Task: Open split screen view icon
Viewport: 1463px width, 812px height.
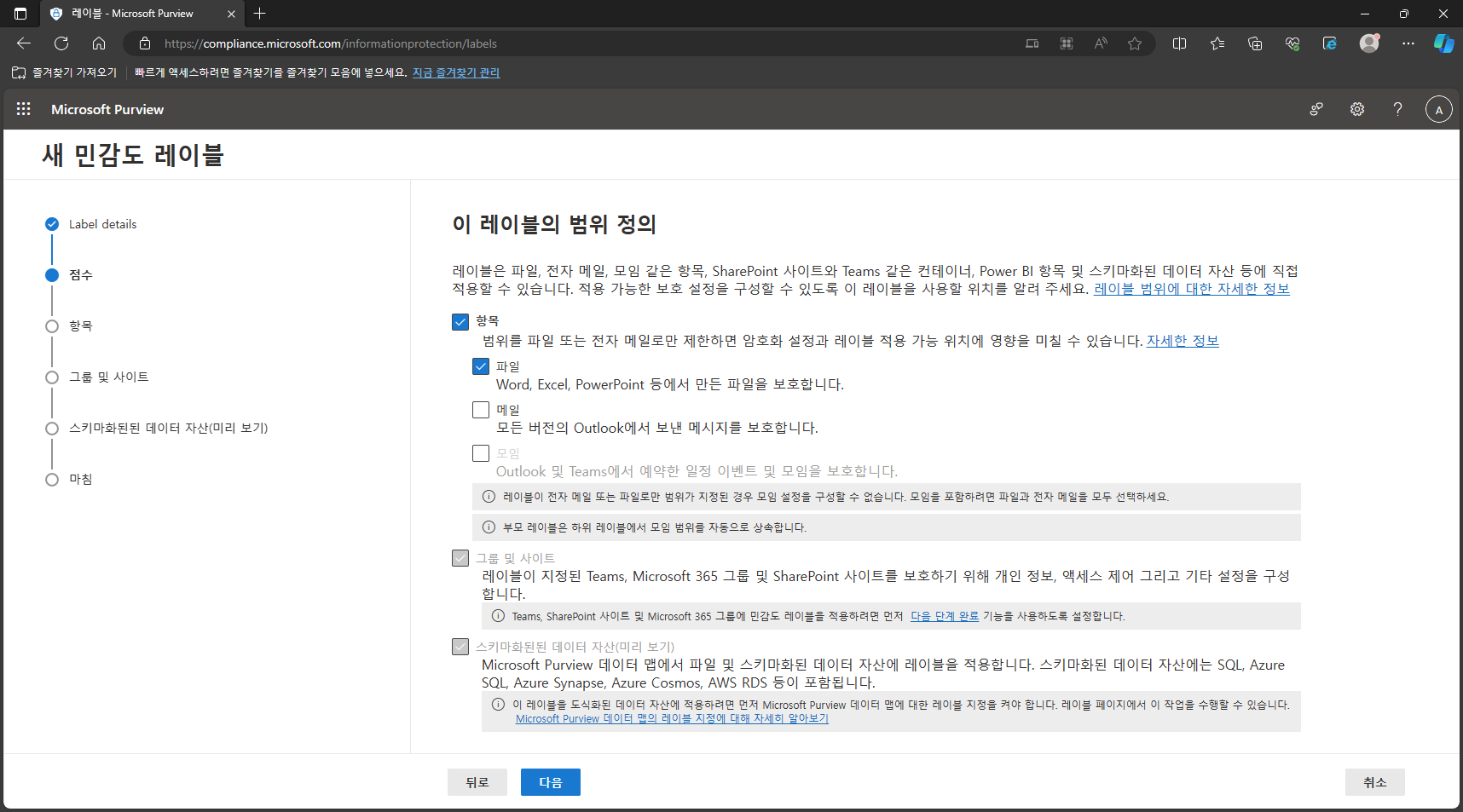Action: point(1180,43)
